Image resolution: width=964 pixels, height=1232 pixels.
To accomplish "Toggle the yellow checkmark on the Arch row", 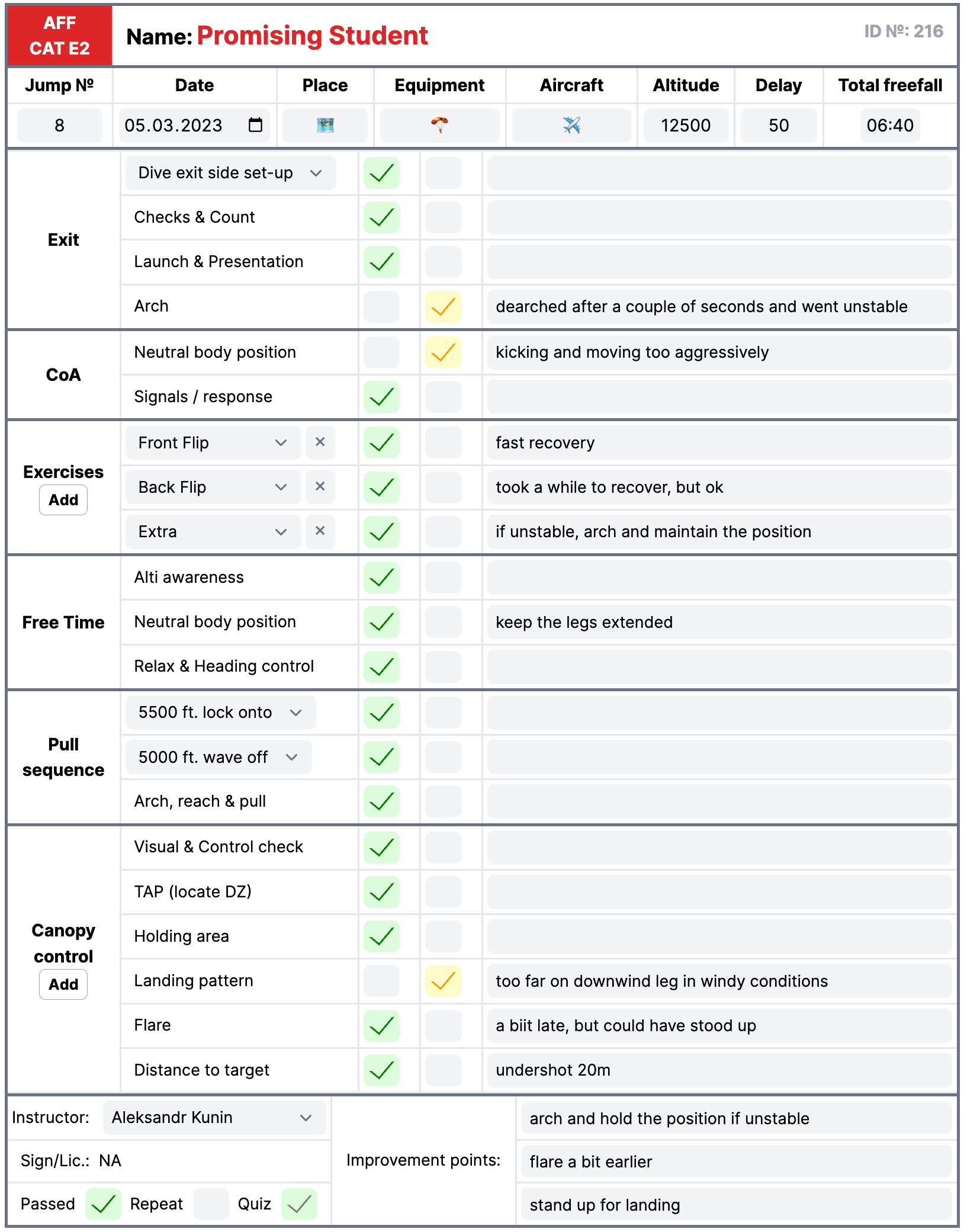I will [x=443, y=306].
